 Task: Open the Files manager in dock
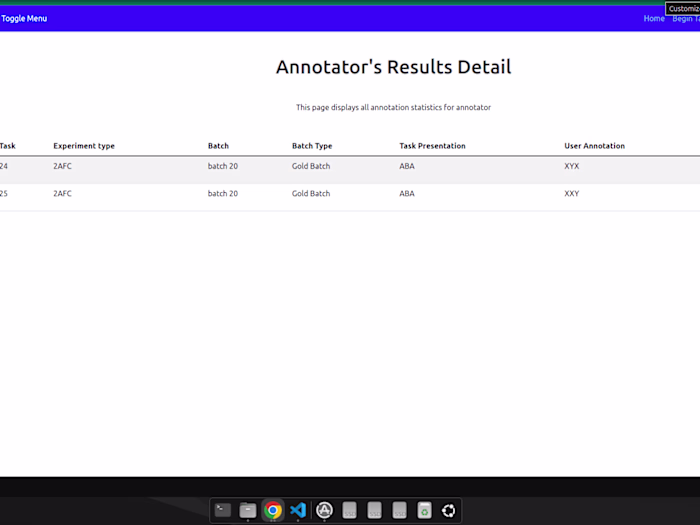pyautogui.click(x=248, y=510)
